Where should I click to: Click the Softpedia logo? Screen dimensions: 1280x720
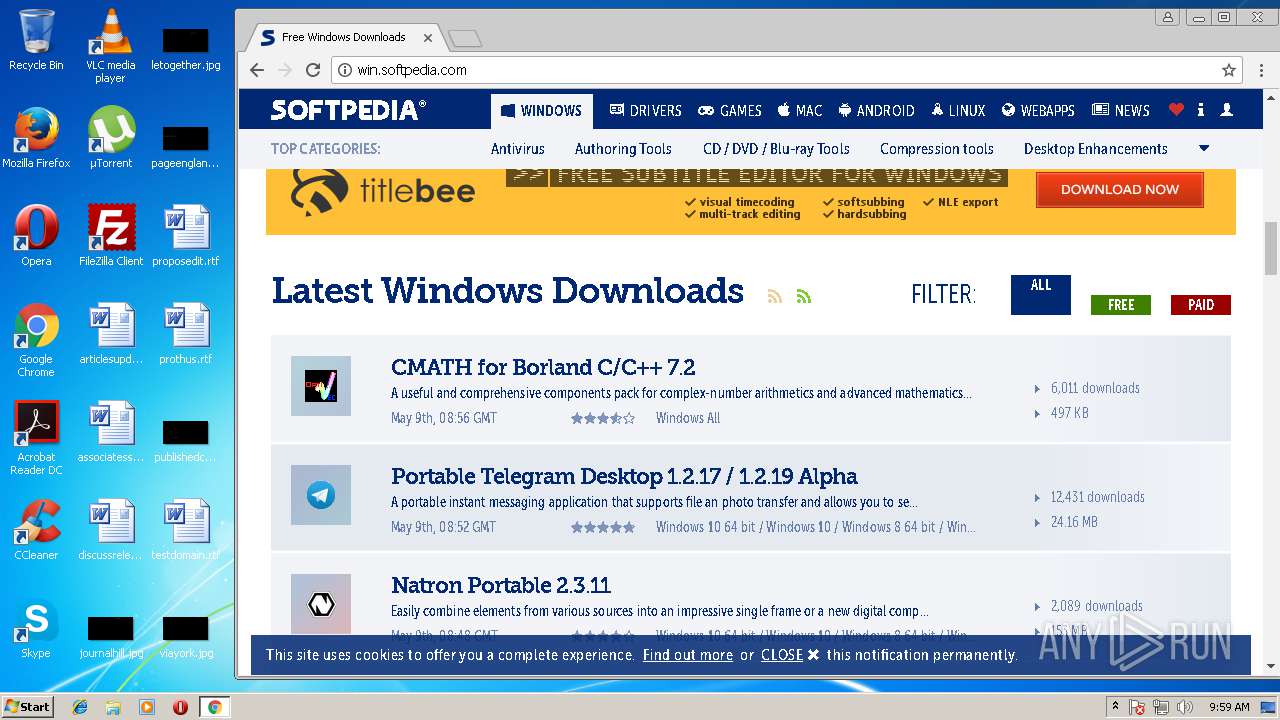point(348,110)
